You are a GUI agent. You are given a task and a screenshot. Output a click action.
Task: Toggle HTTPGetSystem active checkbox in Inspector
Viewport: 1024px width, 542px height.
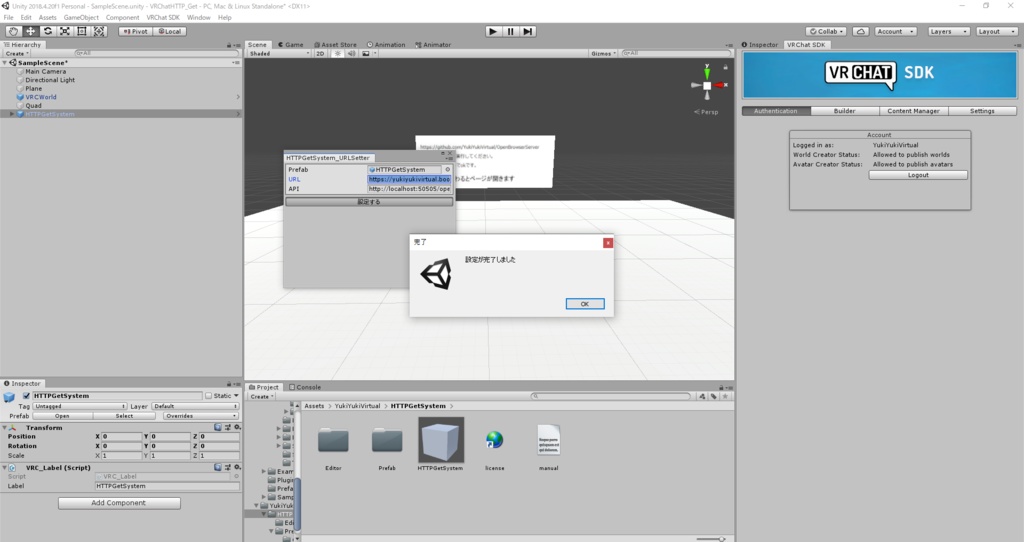(26, 396)
